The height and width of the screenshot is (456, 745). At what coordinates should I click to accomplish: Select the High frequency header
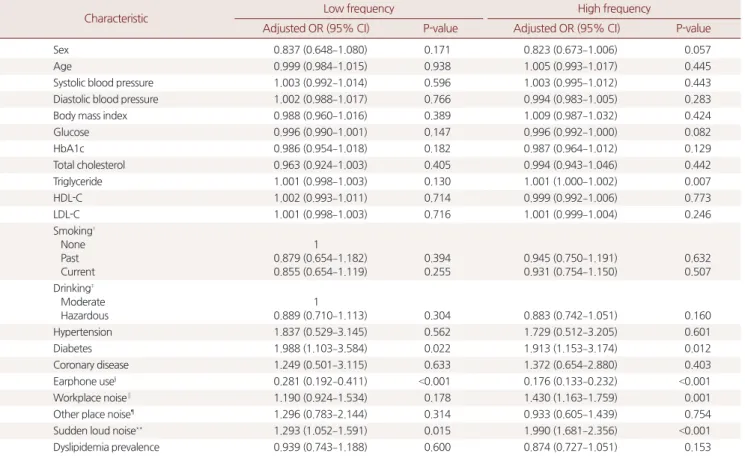coord(614,9)
